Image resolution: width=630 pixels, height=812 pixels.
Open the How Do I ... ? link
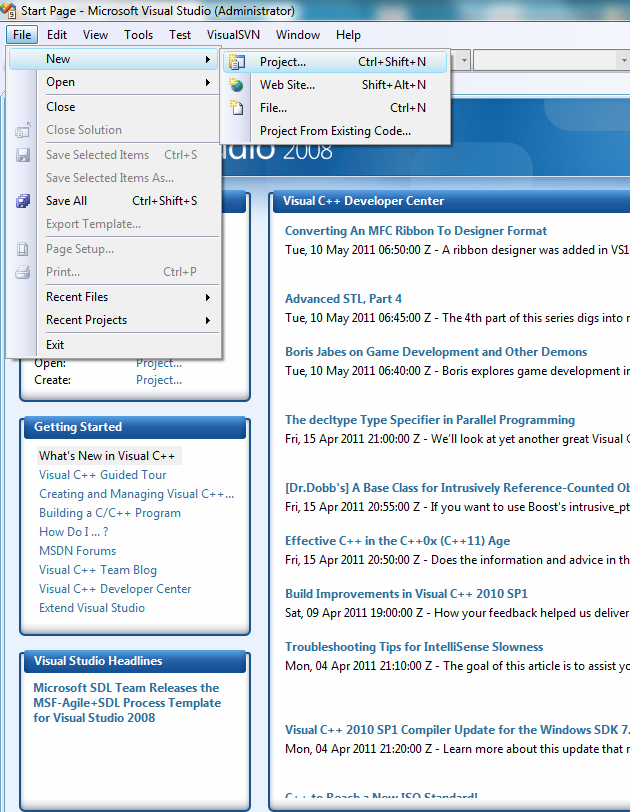[74, 532]
